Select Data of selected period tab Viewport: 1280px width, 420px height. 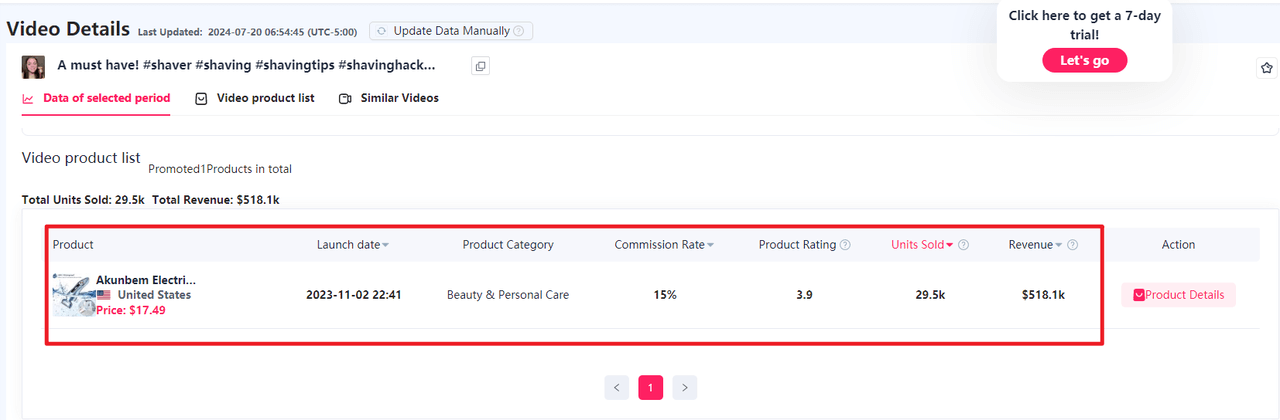(x=96, y=98)
